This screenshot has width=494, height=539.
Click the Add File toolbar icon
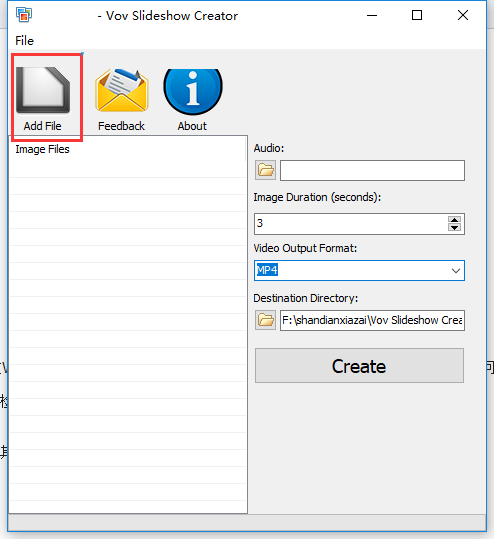coord(43,90)
